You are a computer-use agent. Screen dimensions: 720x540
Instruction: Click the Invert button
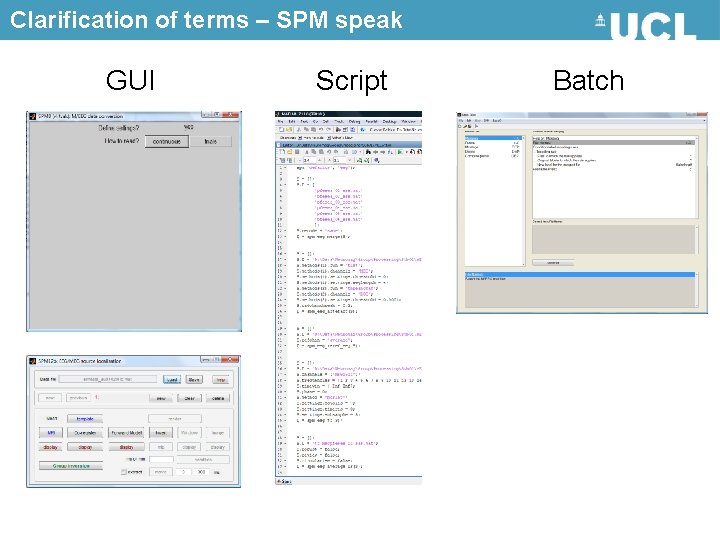161,433
